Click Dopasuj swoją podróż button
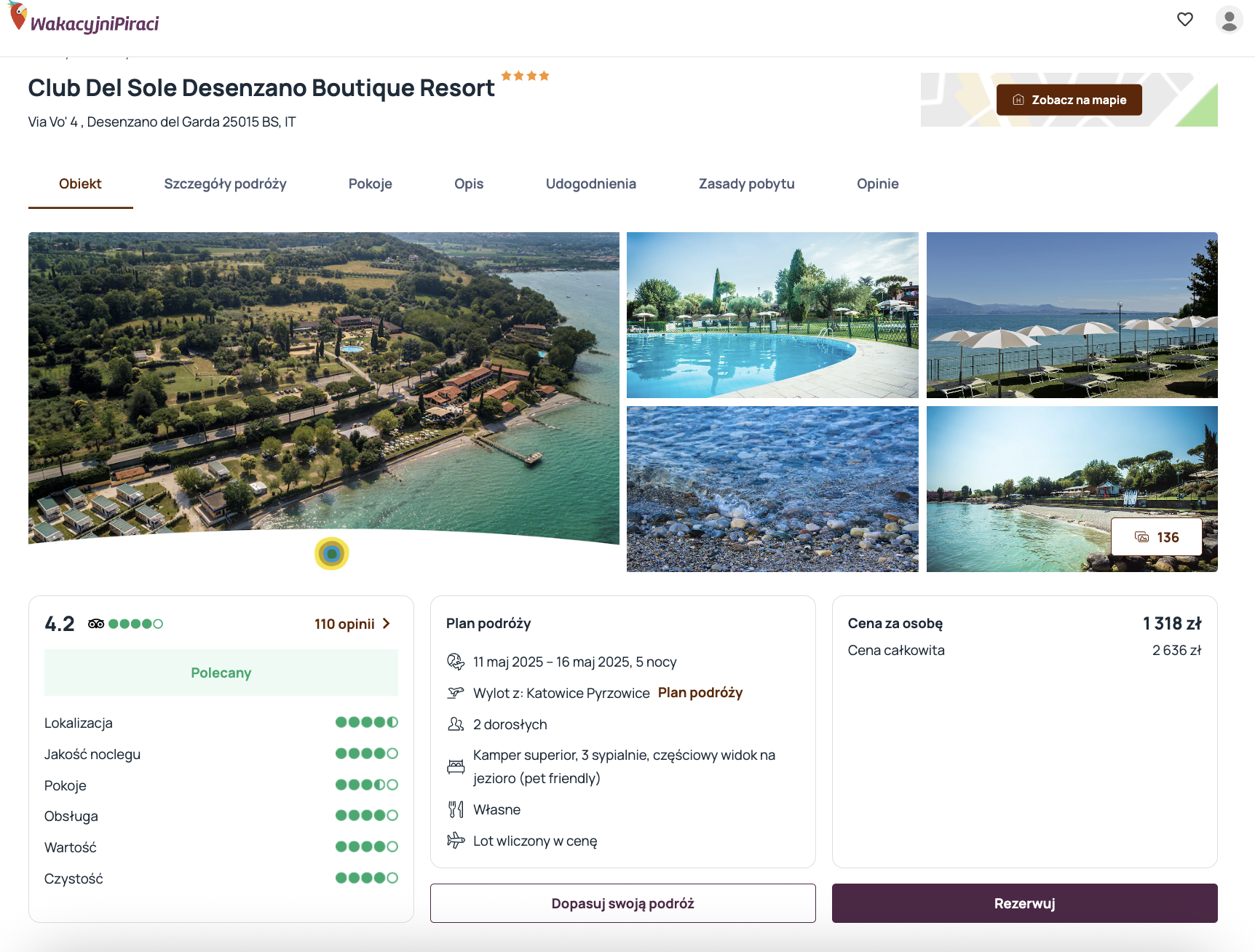 [x=623, y=903]
